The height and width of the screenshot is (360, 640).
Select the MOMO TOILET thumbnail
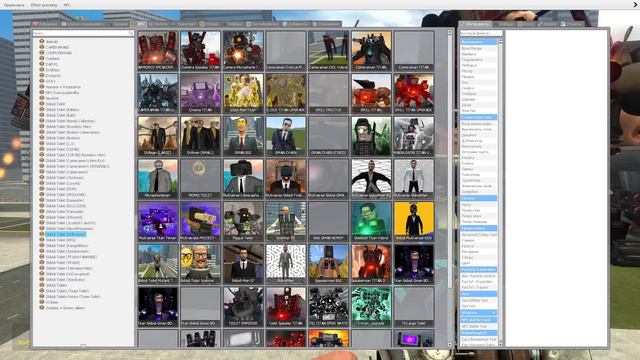200,178
